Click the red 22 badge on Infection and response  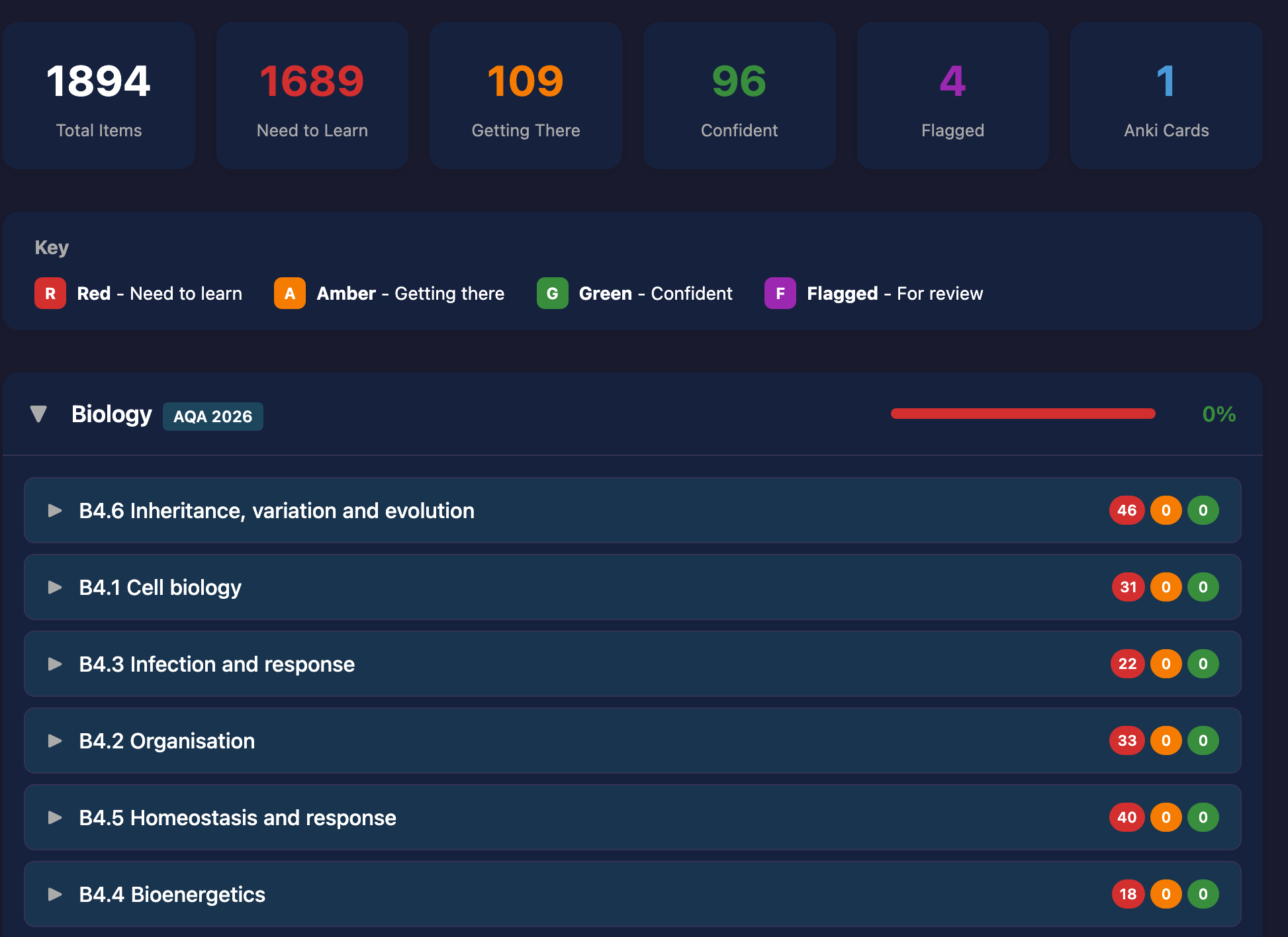pos(1127,664)
